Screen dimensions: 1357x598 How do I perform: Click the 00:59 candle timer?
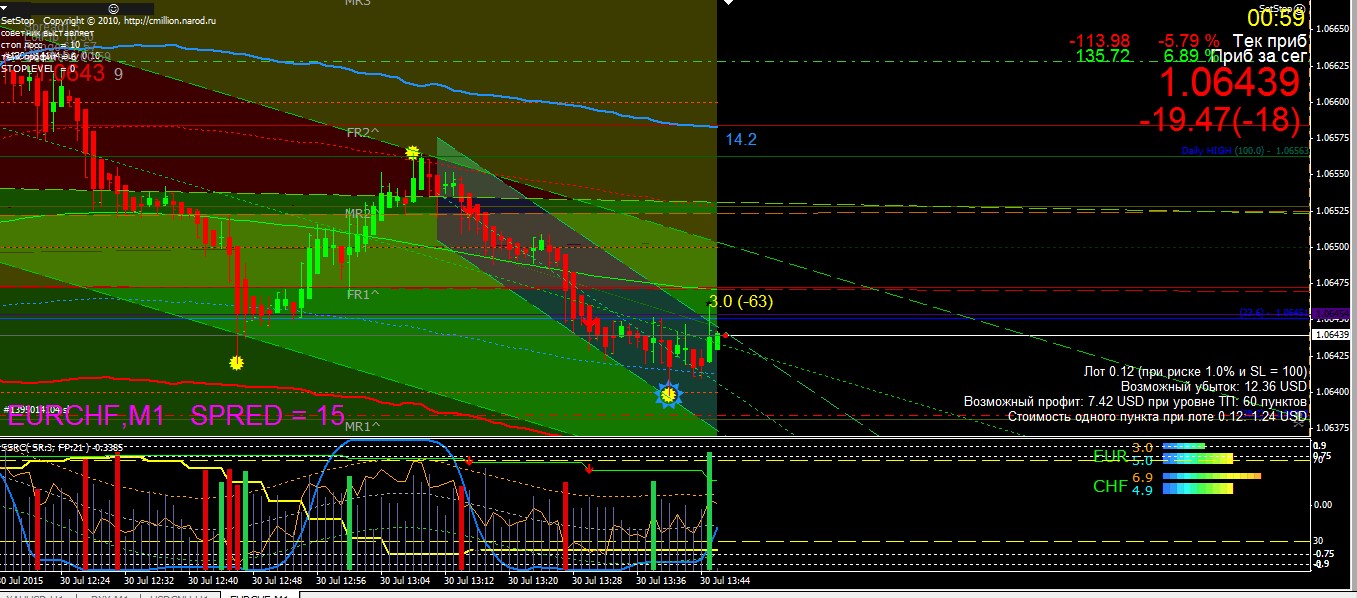(1275, 17)
